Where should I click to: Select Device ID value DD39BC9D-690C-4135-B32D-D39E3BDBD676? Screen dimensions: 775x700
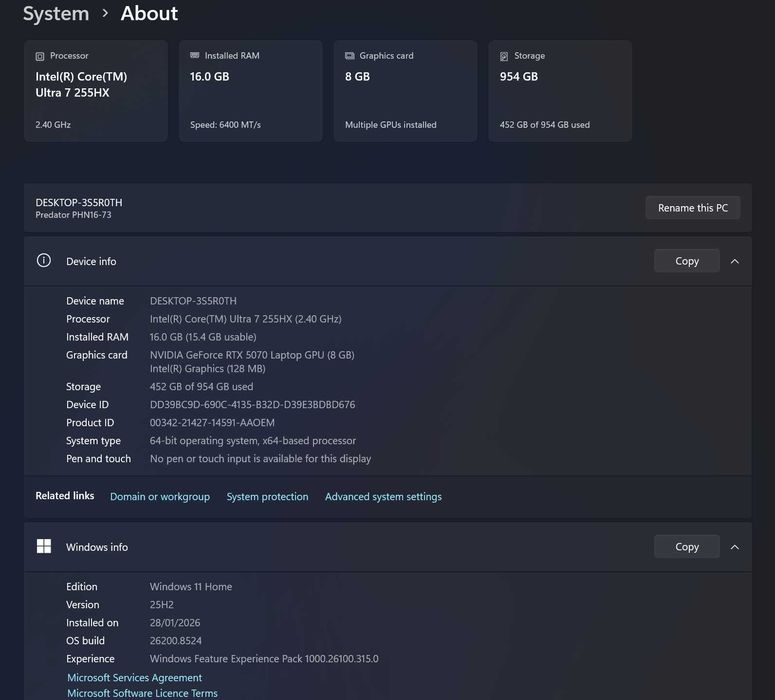click(252, 405)
